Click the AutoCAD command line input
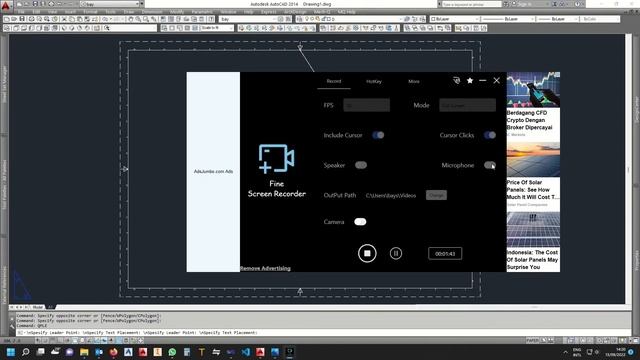640x360 pixels. point(322,333)
